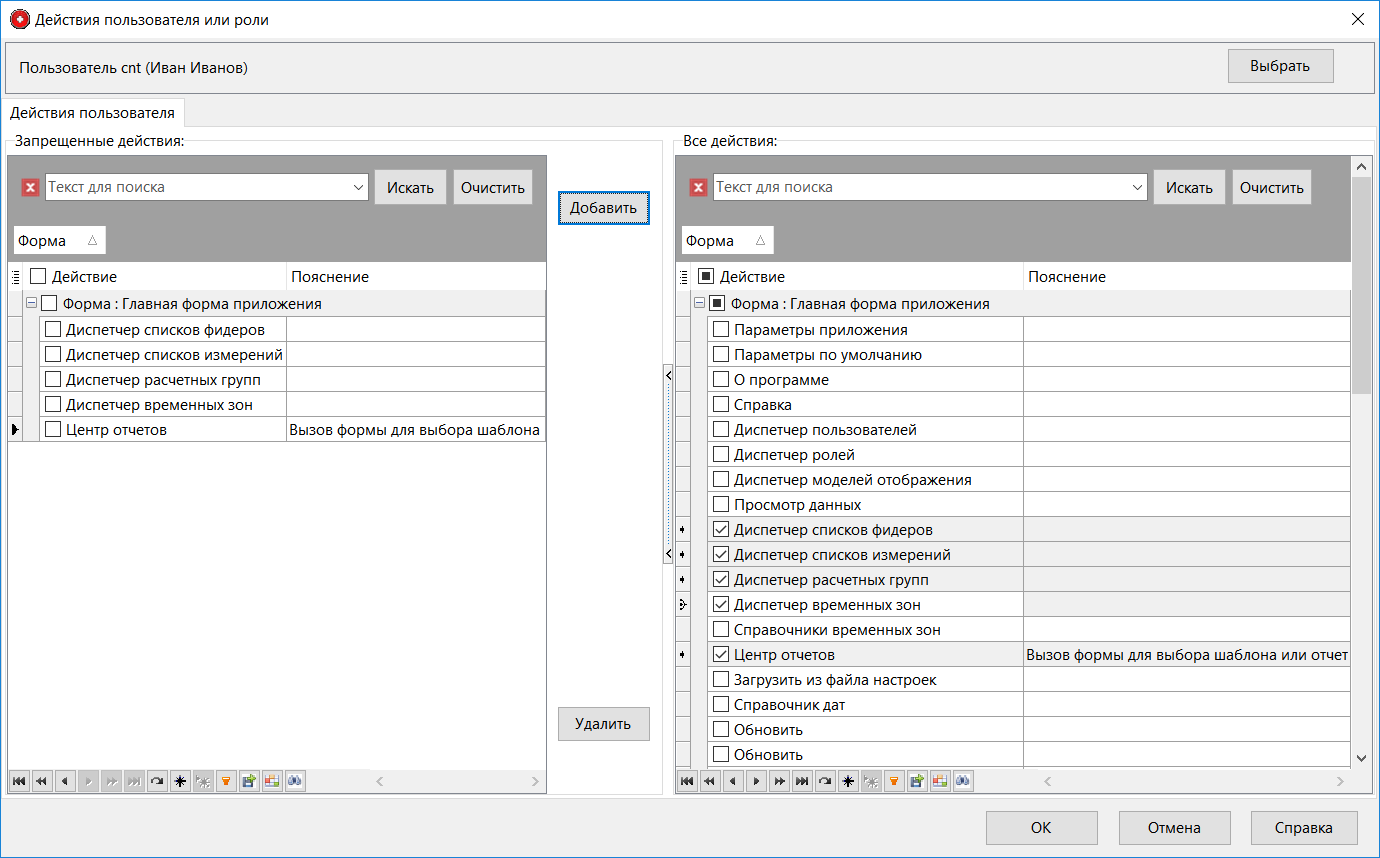Open binoculars search in the right navigator
1380x858 pixels.
(963, 781)
